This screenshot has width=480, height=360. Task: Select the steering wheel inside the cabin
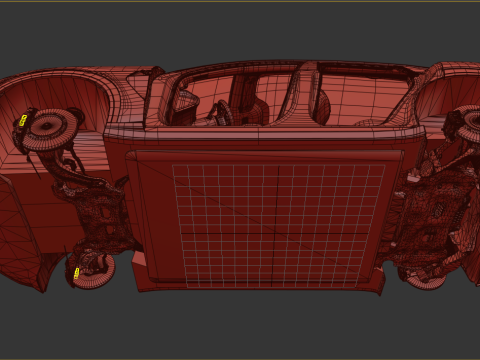pos(225,112)
